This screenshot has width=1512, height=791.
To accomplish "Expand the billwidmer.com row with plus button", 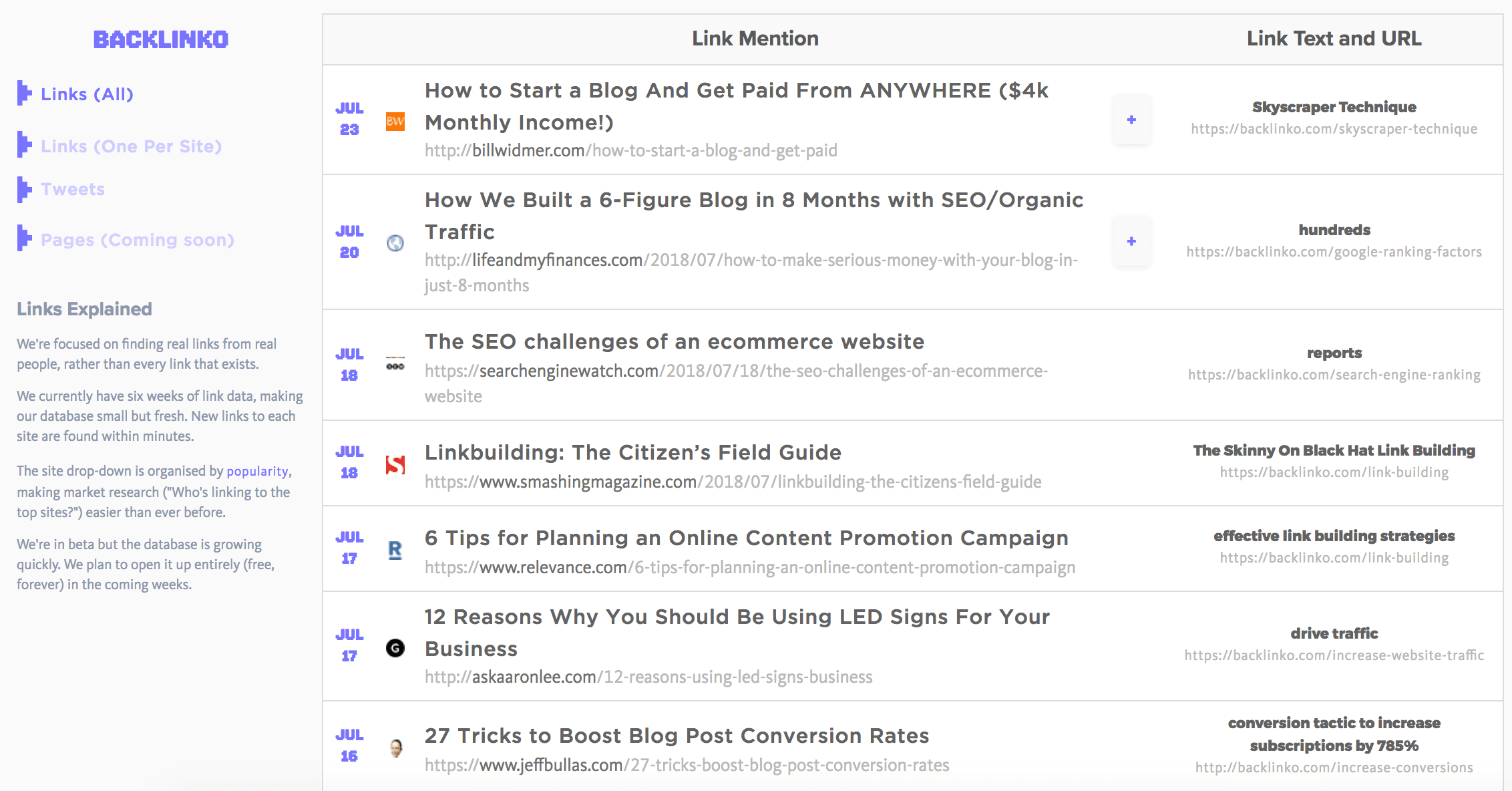I will tap(1131, 120).
